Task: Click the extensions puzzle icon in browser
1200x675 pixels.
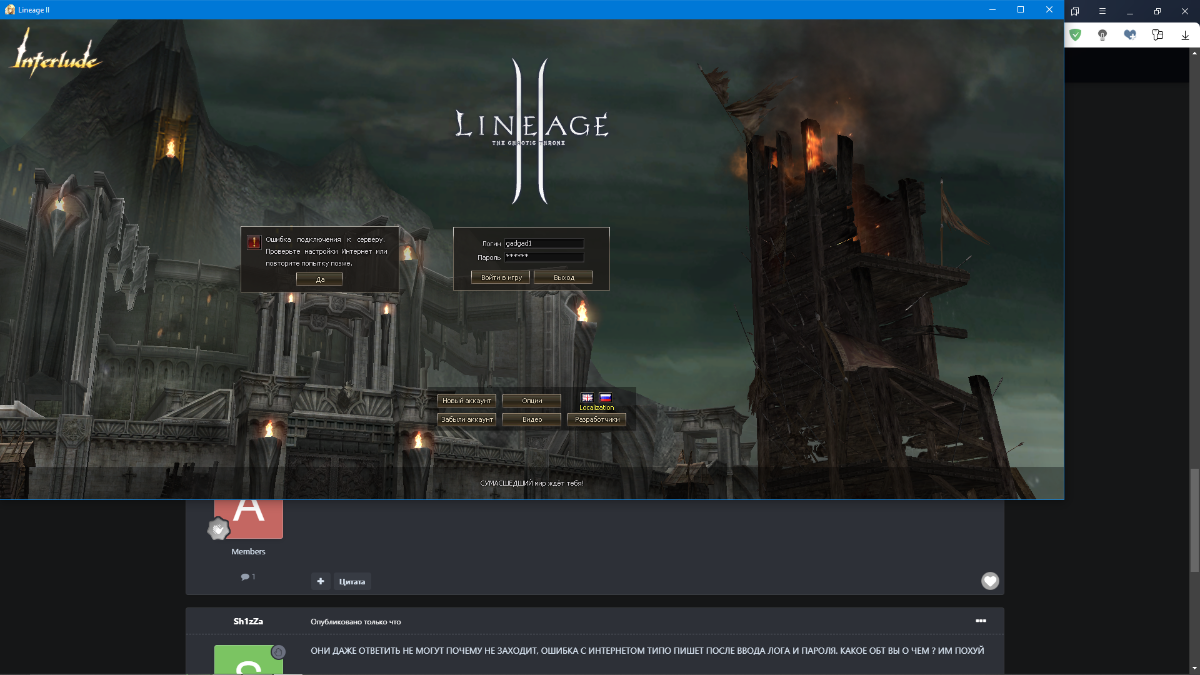Action: (x=1157, y=34)
